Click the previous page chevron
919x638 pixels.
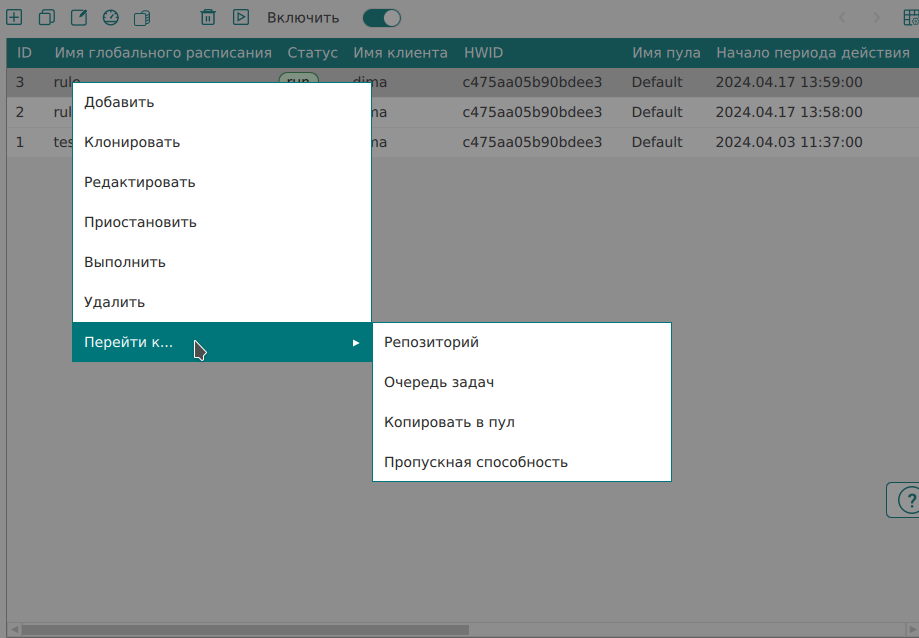(843, 17)
